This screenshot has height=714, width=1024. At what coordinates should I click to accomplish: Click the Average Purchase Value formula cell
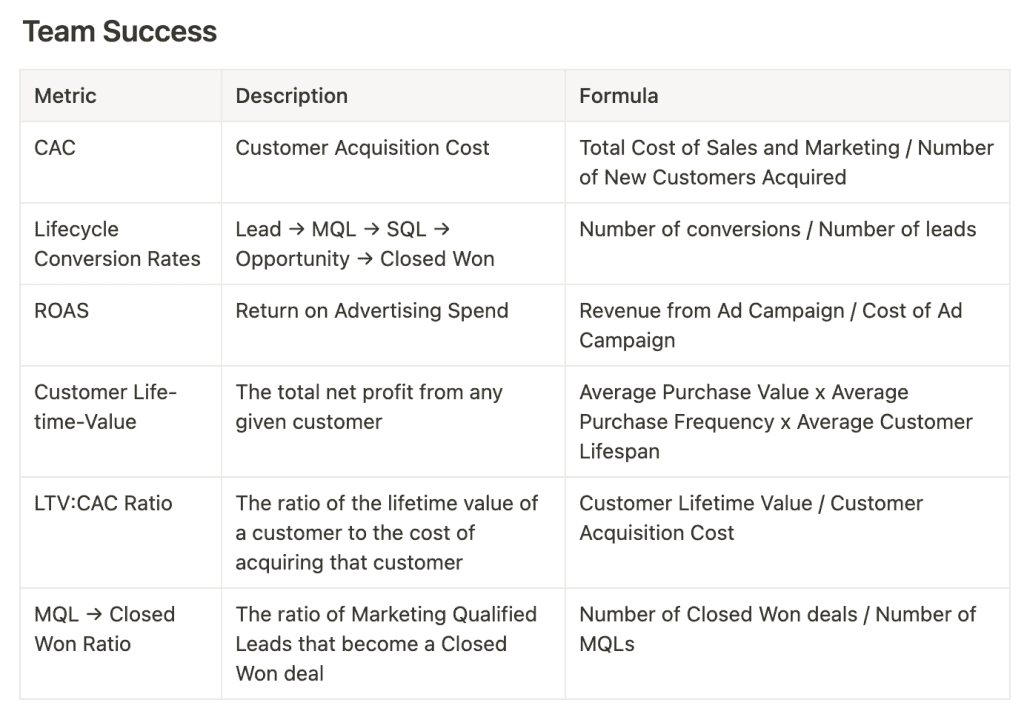(x=787, y=421)
